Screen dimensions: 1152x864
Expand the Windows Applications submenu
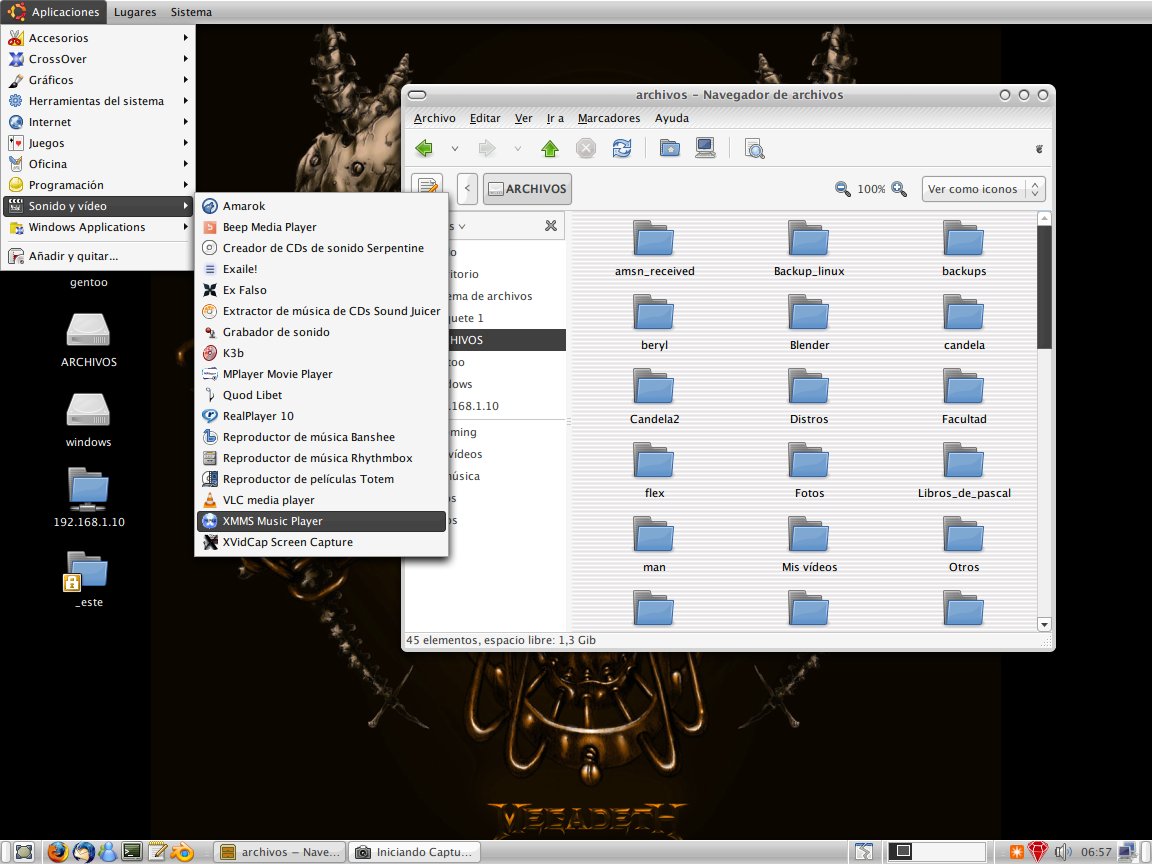click(x=98, y=227)
